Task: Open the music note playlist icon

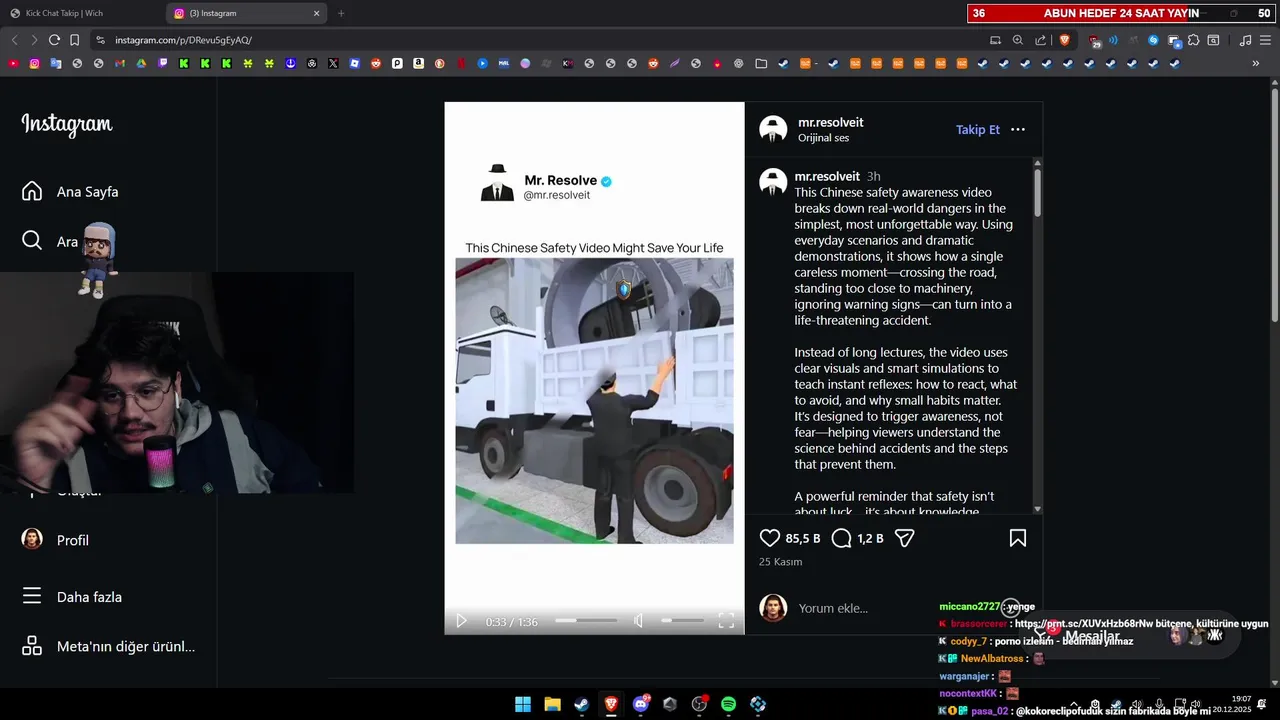Action: tap(1245, 40)
